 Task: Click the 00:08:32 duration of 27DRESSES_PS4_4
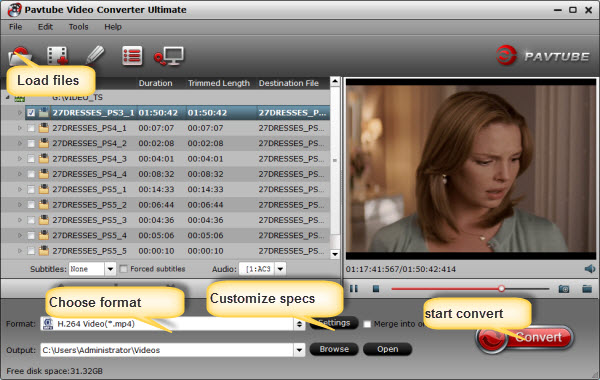156,174
